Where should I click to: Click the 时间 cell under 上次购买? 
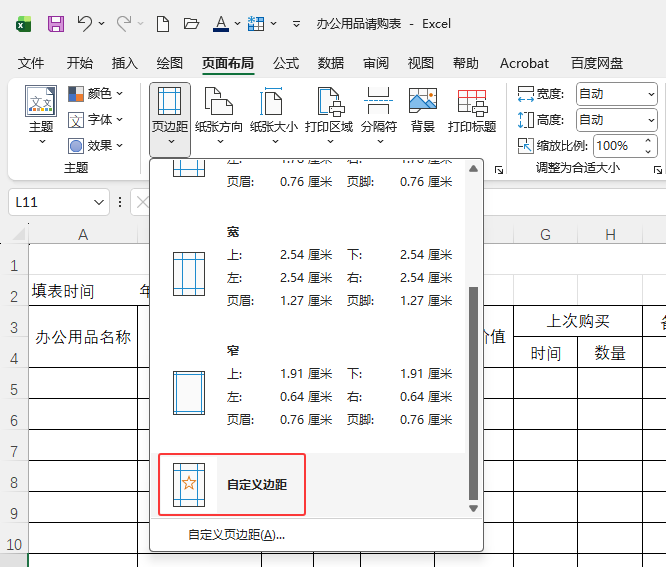(x=545, y=353)
